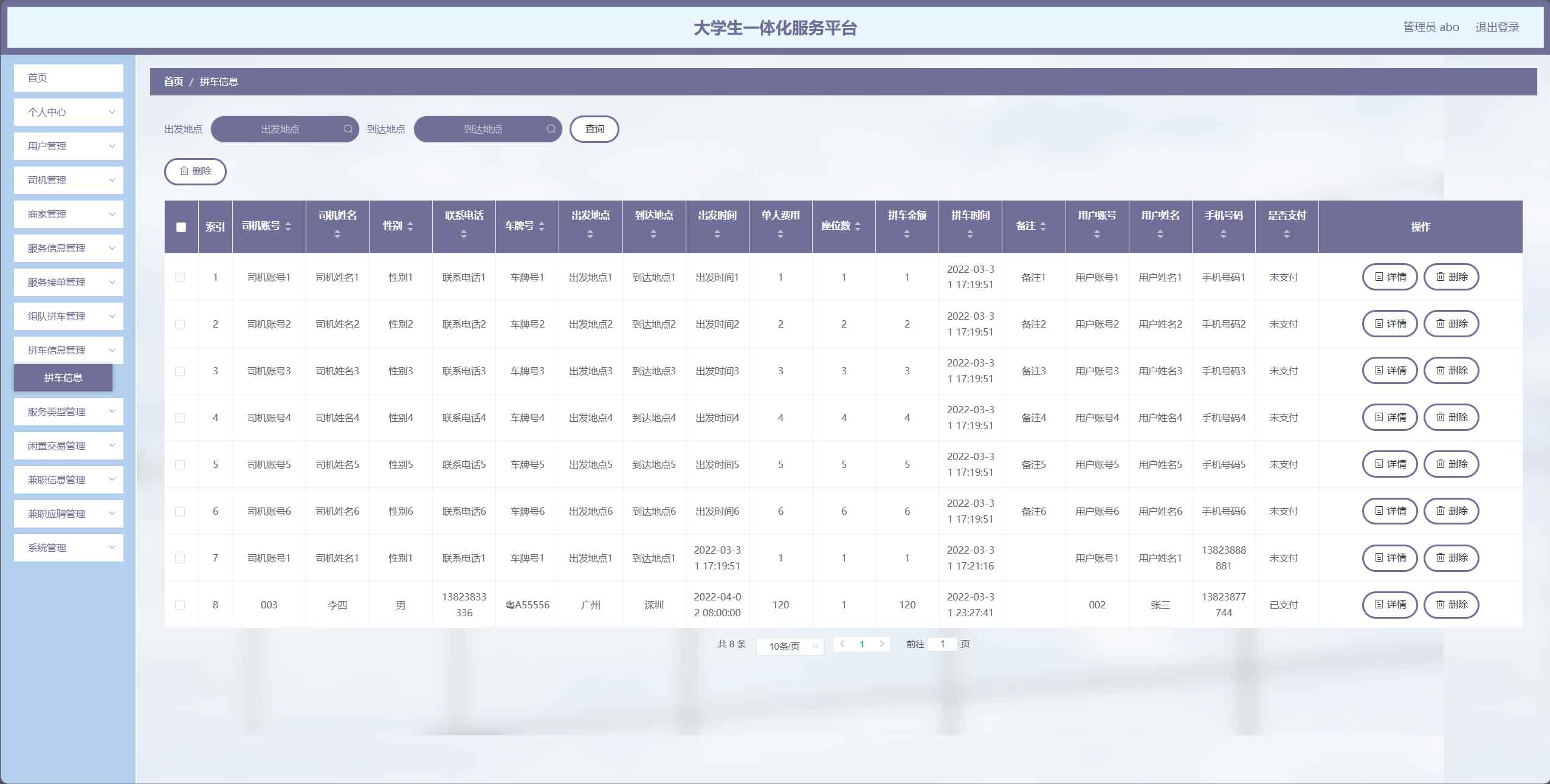
Task: Go to next page arrow
Action: tap(882, 644)
